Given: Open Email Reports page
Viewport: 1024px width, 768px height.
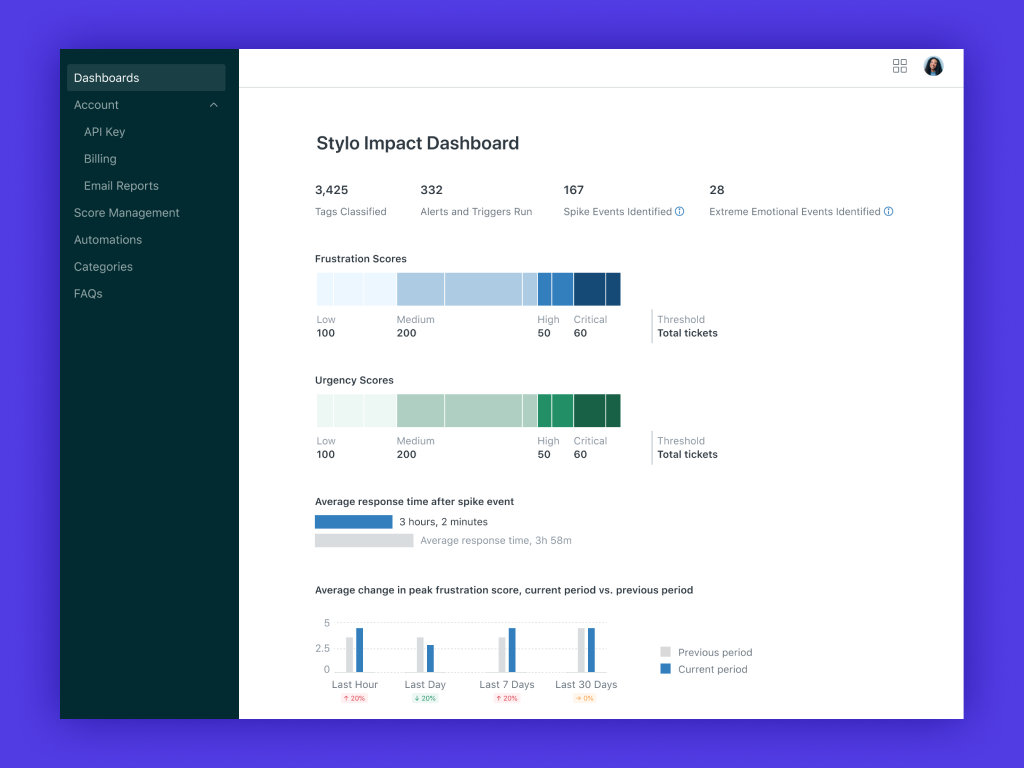Looking at the screenshot, I should click(x=121, y=186).
